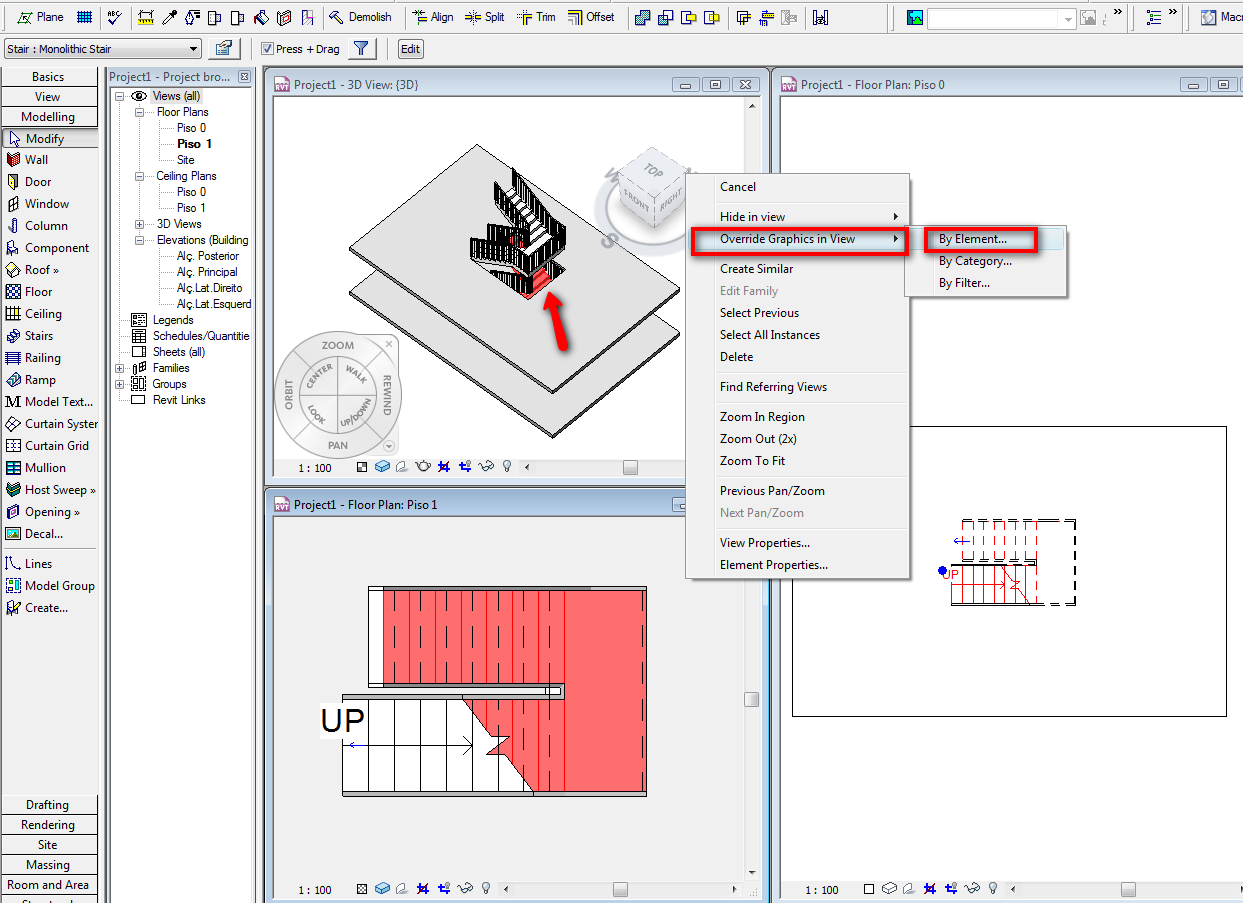Click the Demolish hammer tool
The height and width of the screenshot is (903, 1243).
click(360, 17)
